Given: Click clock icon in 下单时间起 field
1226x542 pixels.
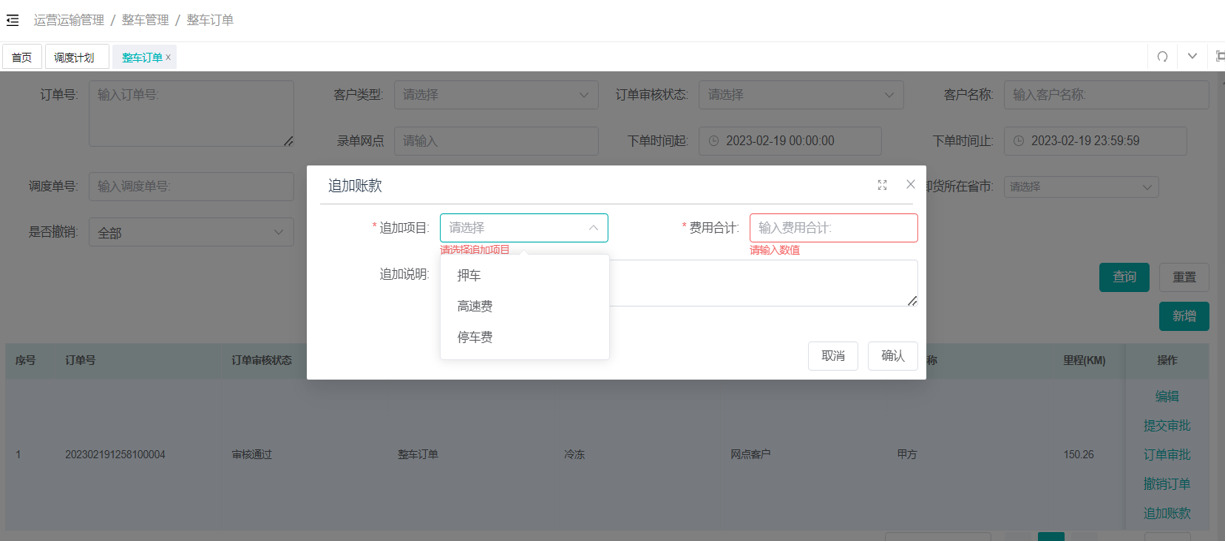Looking at the screenshot, I should coord(713,141).
